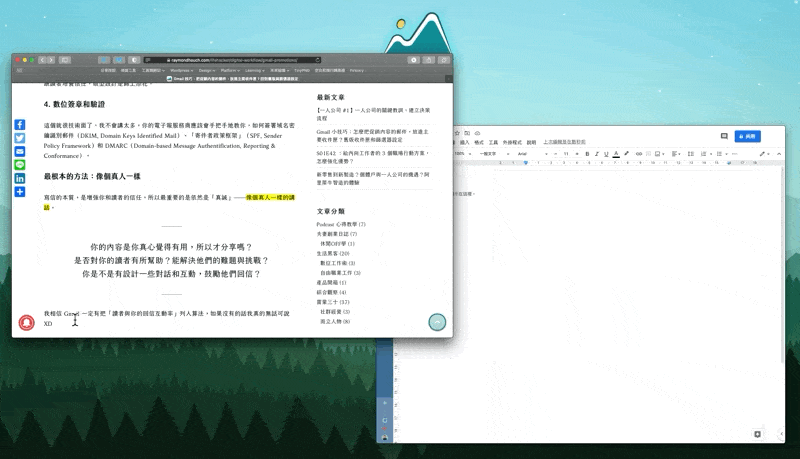Viewport: 800px width, 459px height.
Task: Toggle underline formatting in Docs toolbar
Action: point(606,154)
